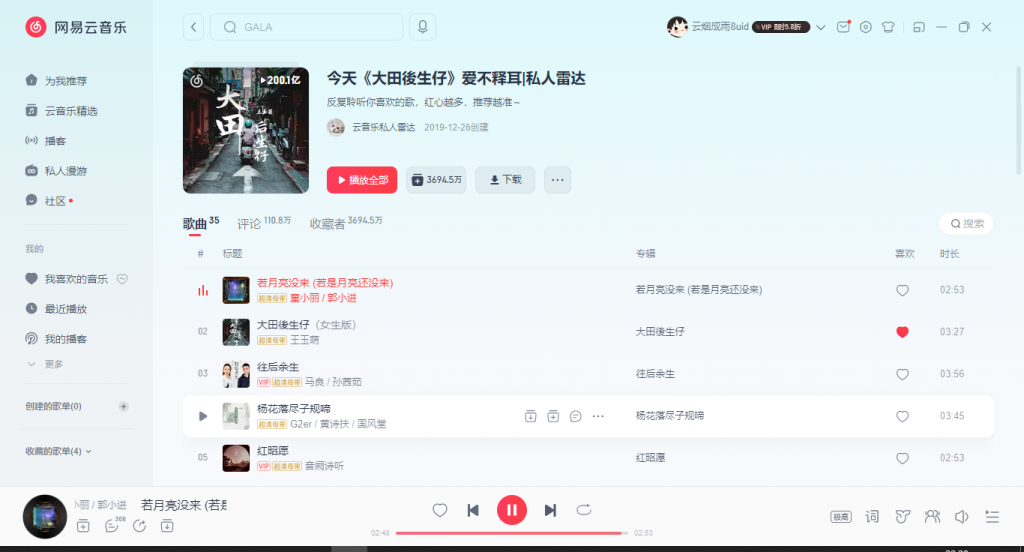Collapse the 收藏的歌单(4) section

click(x=58, y=451)
